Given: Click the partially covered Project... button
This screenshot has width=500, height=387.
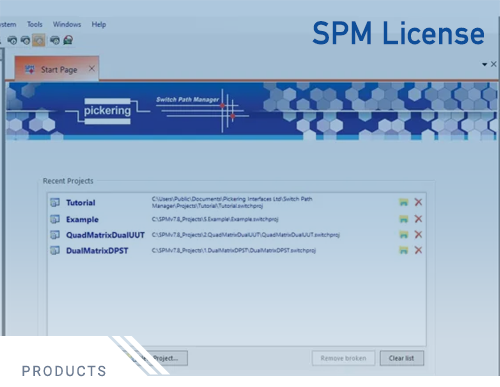Looking at the screenshot, I should tap(168, 358).
